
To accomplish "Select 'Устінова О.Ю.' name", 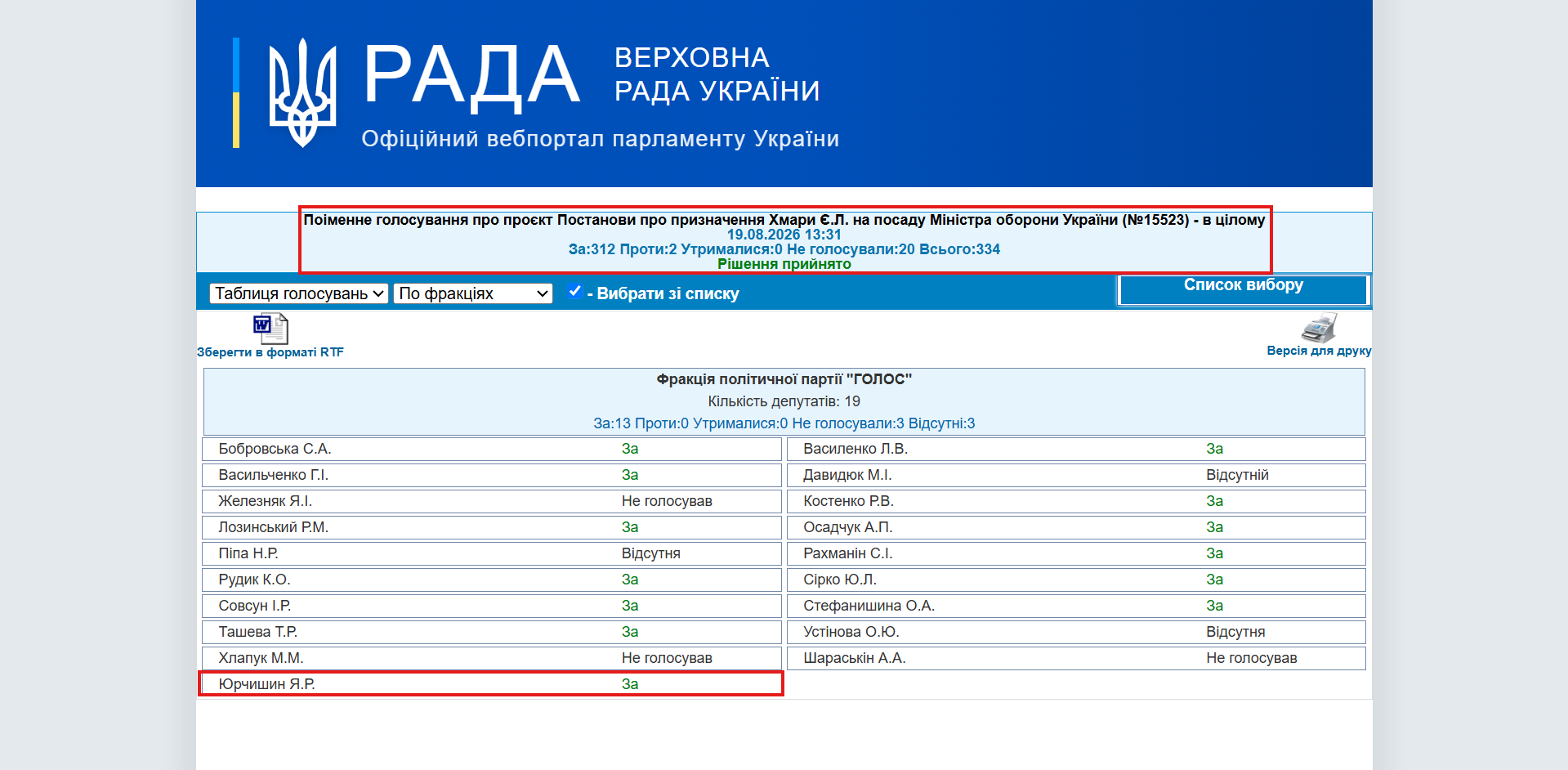I will point(851,632).
